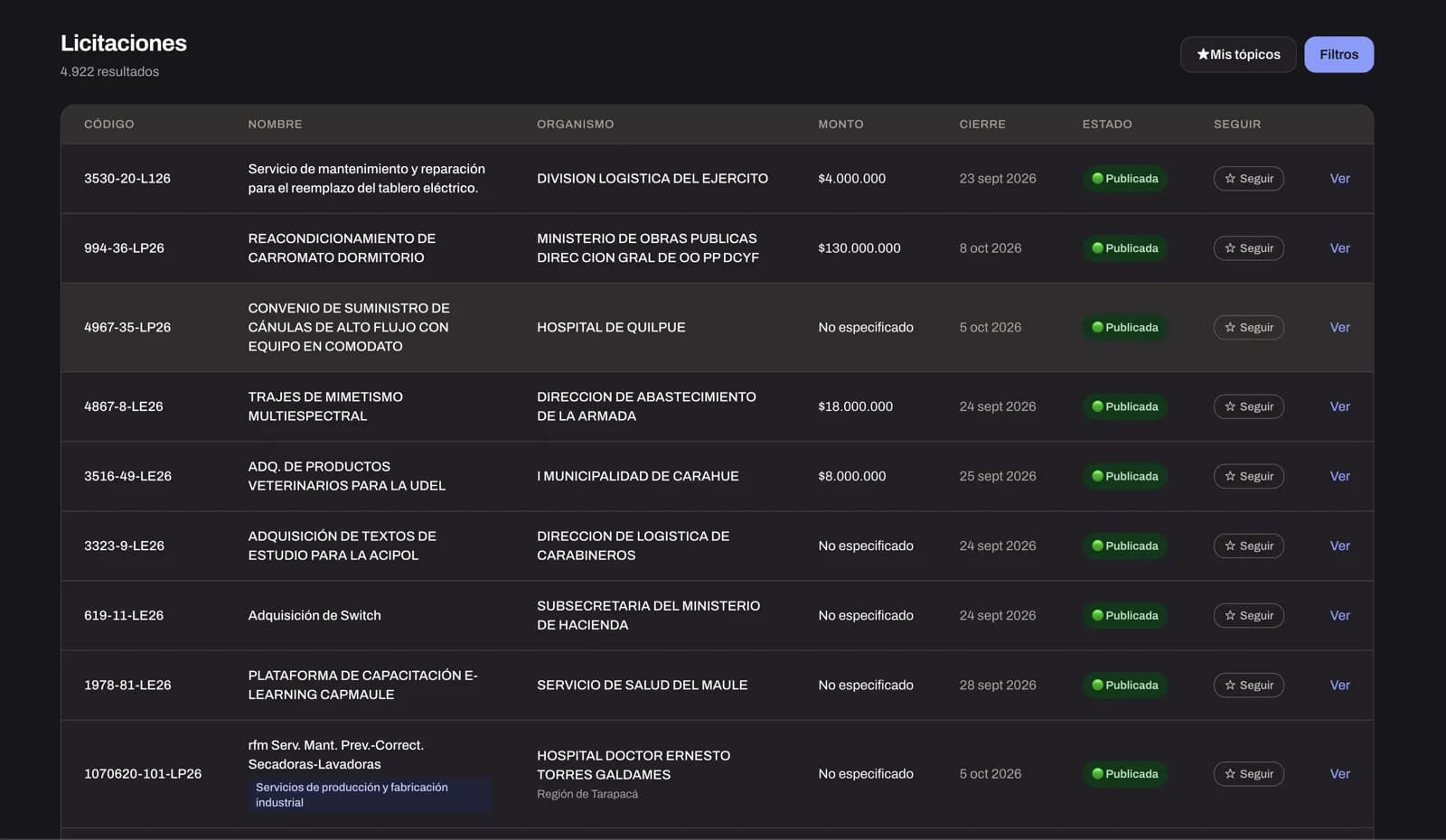Click the $4.000.000 amount cell
1446x840 pixels.
point(851,179)
